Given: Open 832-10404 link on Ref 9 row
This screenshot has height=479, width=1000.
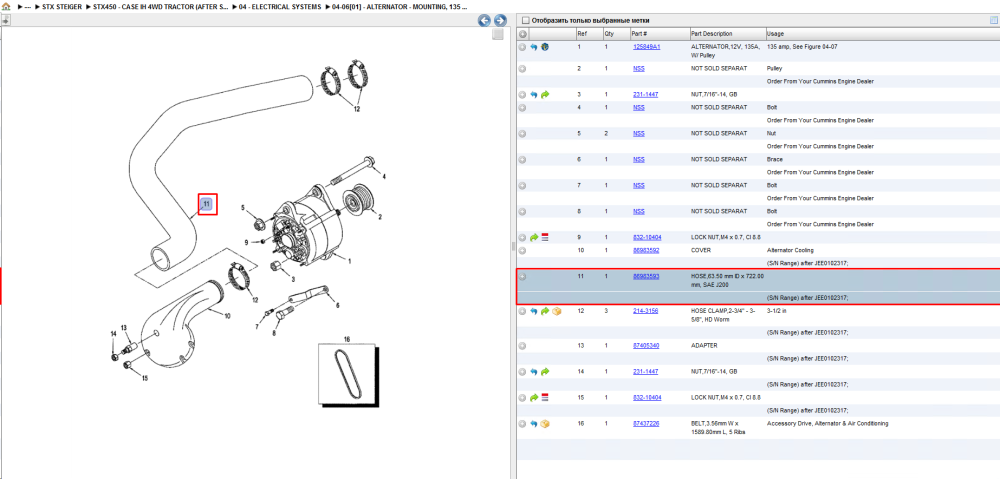Looking at the screenshot, I should 647,237.
